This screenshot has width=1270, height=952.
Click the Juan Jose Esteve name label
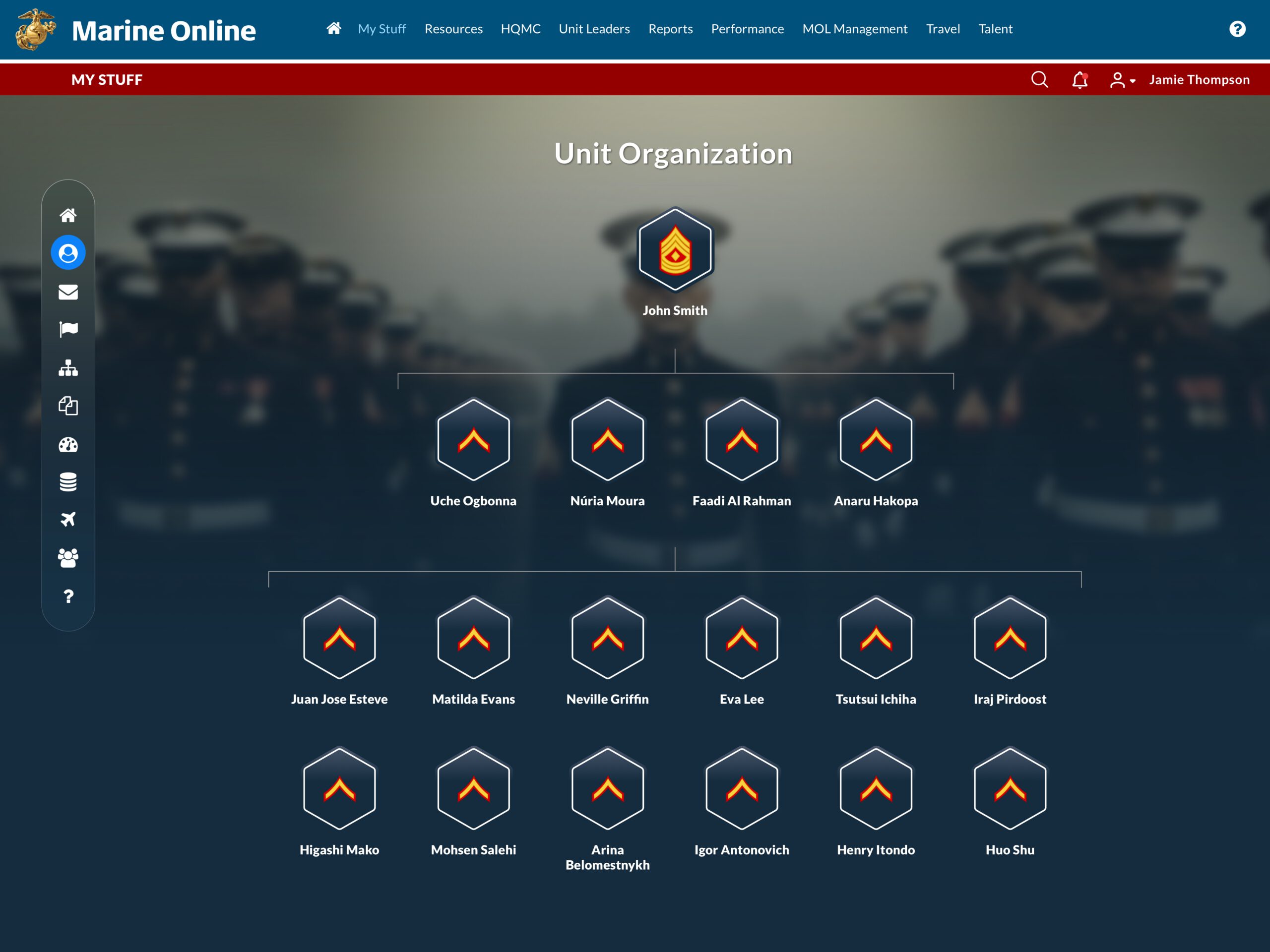tap(339, 699)
